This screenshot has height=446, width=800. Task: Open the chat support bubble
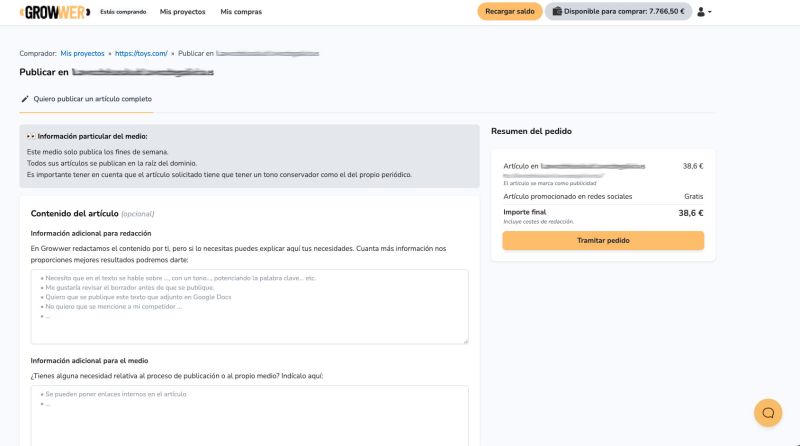click(768, 413)
